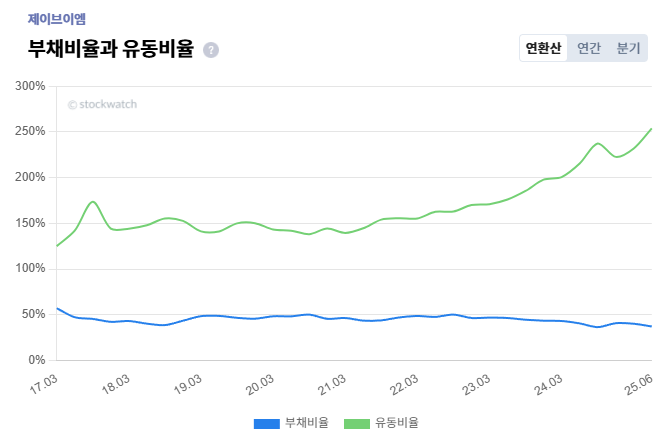Click the stockwatch watermark text

102,104
